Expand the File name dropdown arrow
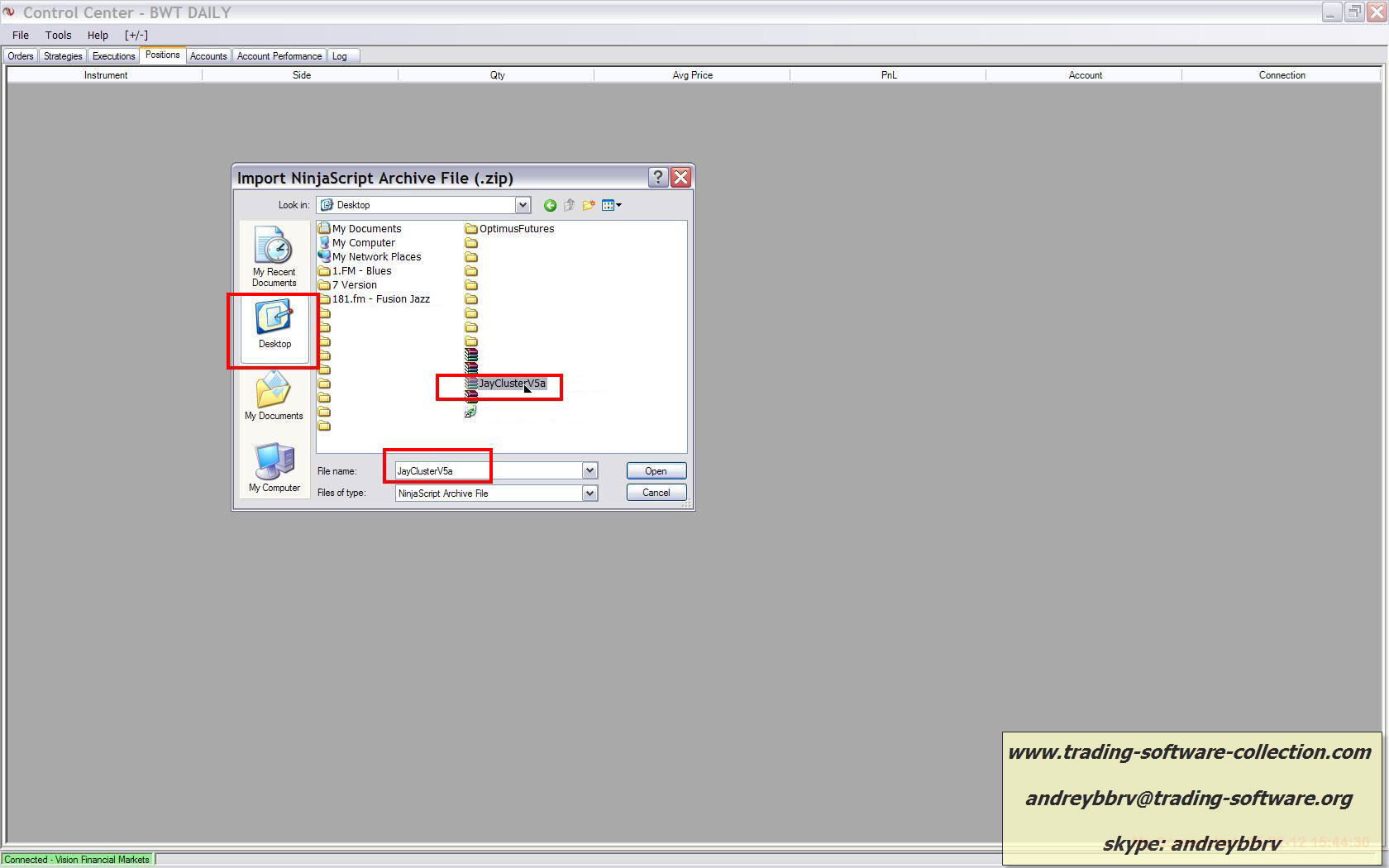The width and height of the screenshot is (1389, 868). 589,470
